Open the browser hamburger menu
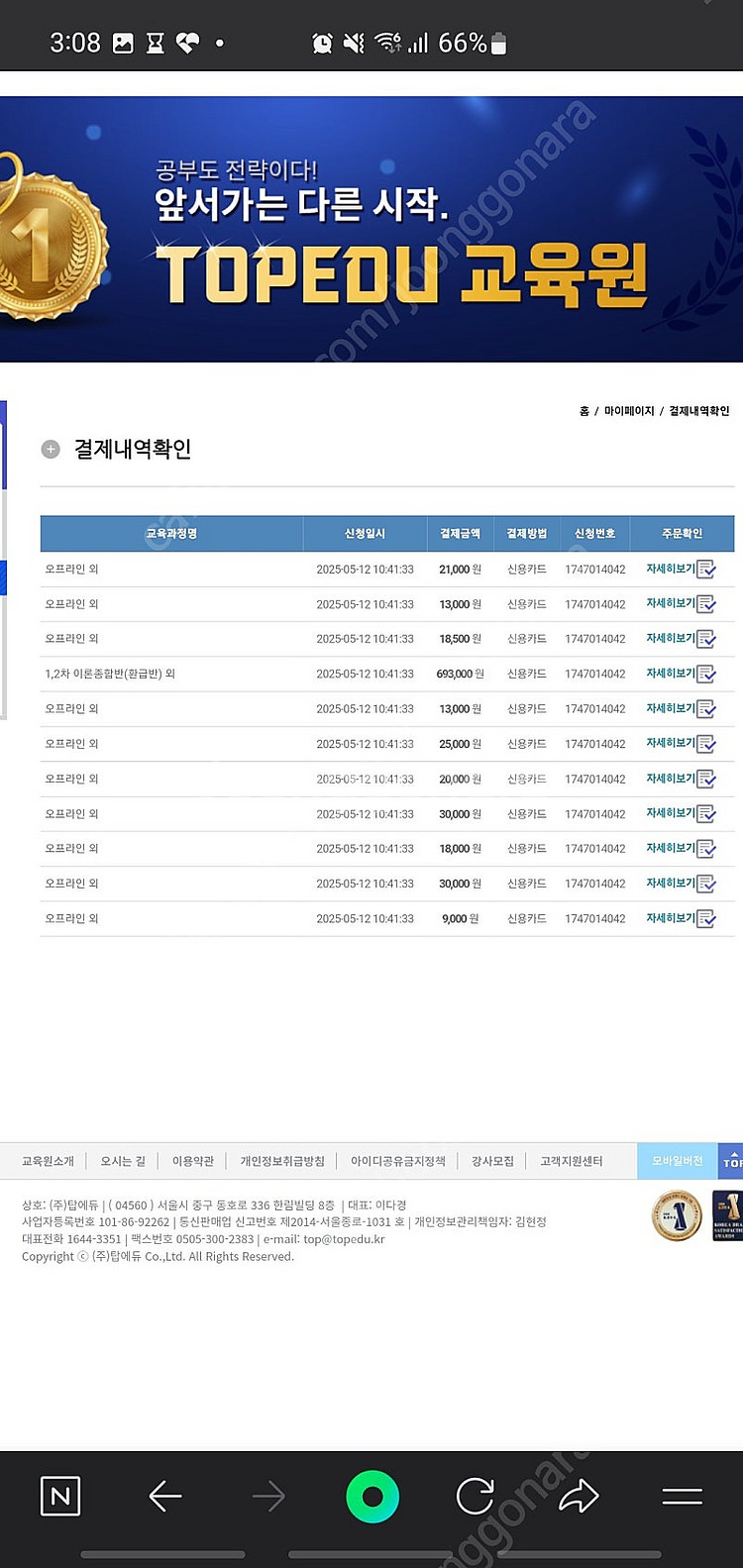Screen dimensions: 743x1568 tap(682, 1496)
